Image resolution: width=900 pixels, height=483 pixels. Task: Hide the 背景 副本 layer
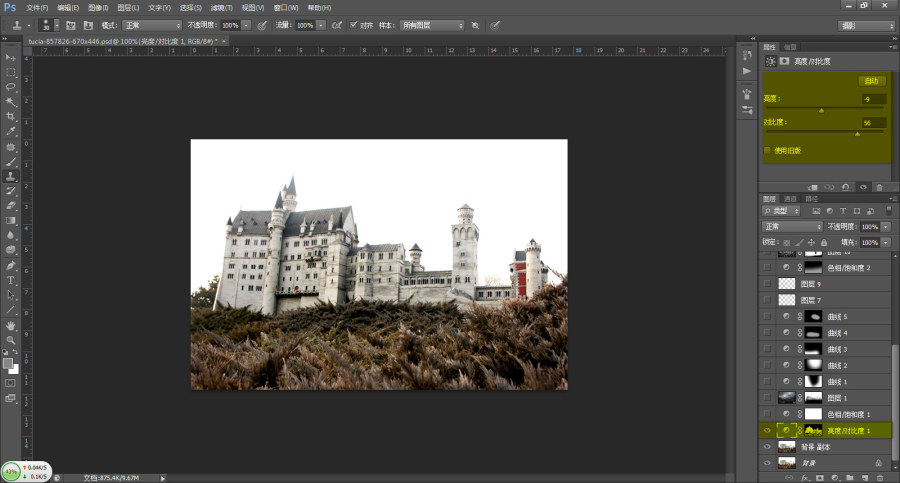coord(767,447)
